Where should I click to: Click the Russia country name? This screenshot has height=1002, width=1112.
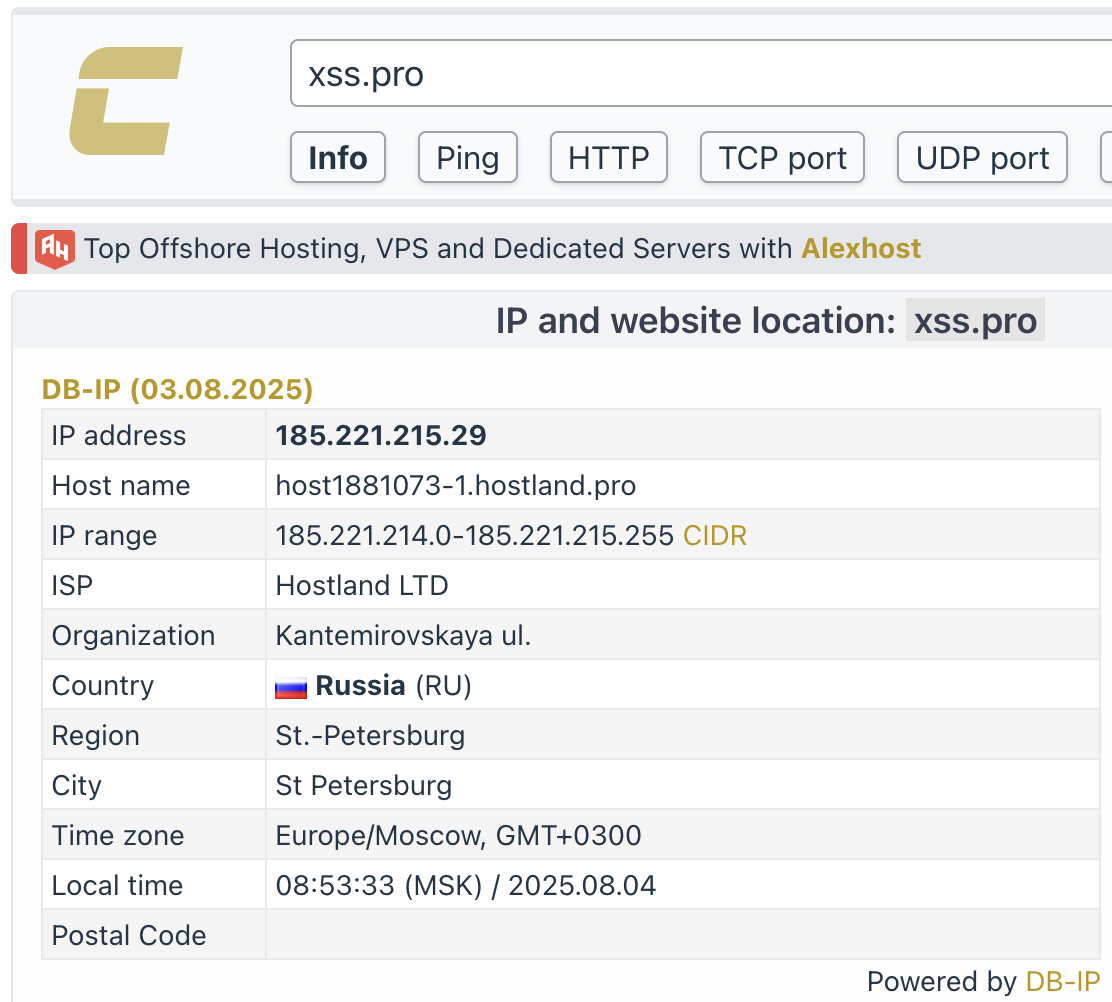(360, 686)
